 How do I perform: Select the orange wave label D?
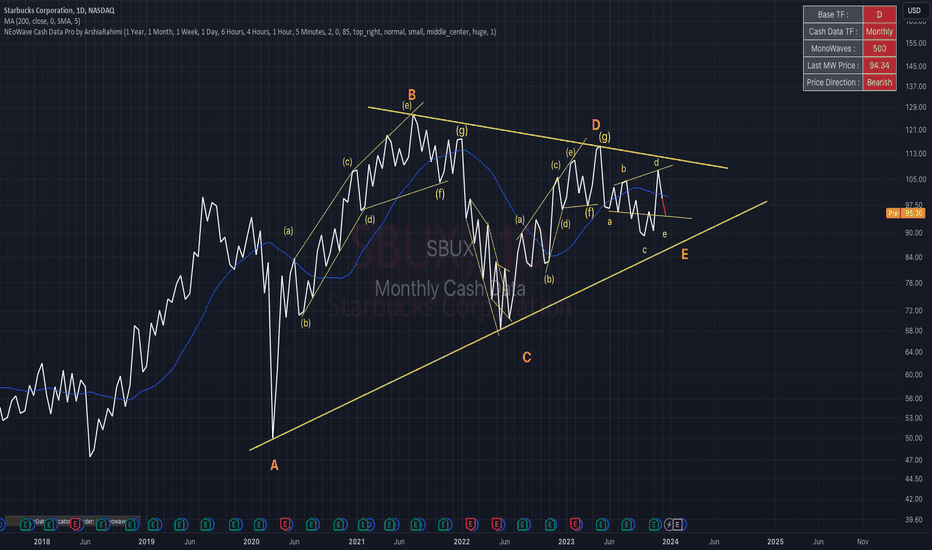[596, 124]
